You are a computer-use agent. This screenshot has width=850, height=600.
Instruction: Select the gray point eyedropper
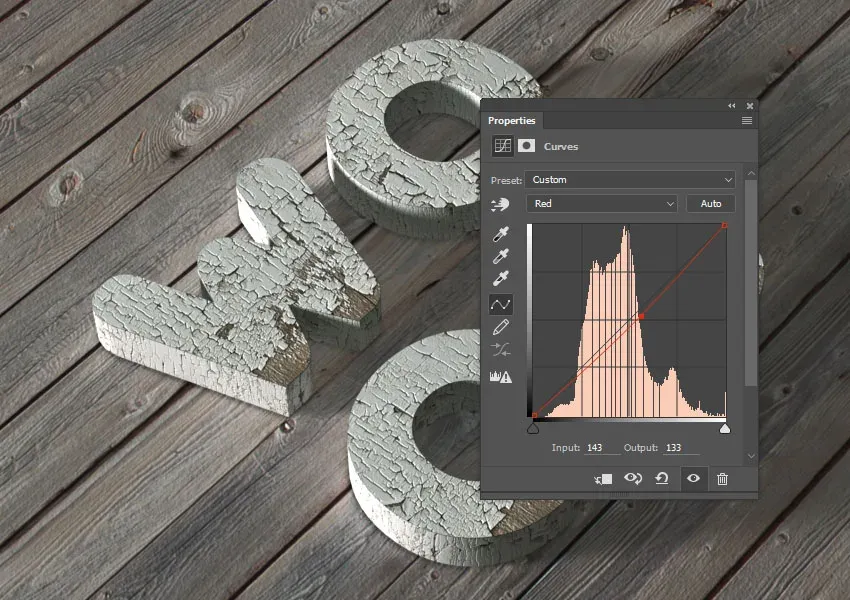coord(500,256)
